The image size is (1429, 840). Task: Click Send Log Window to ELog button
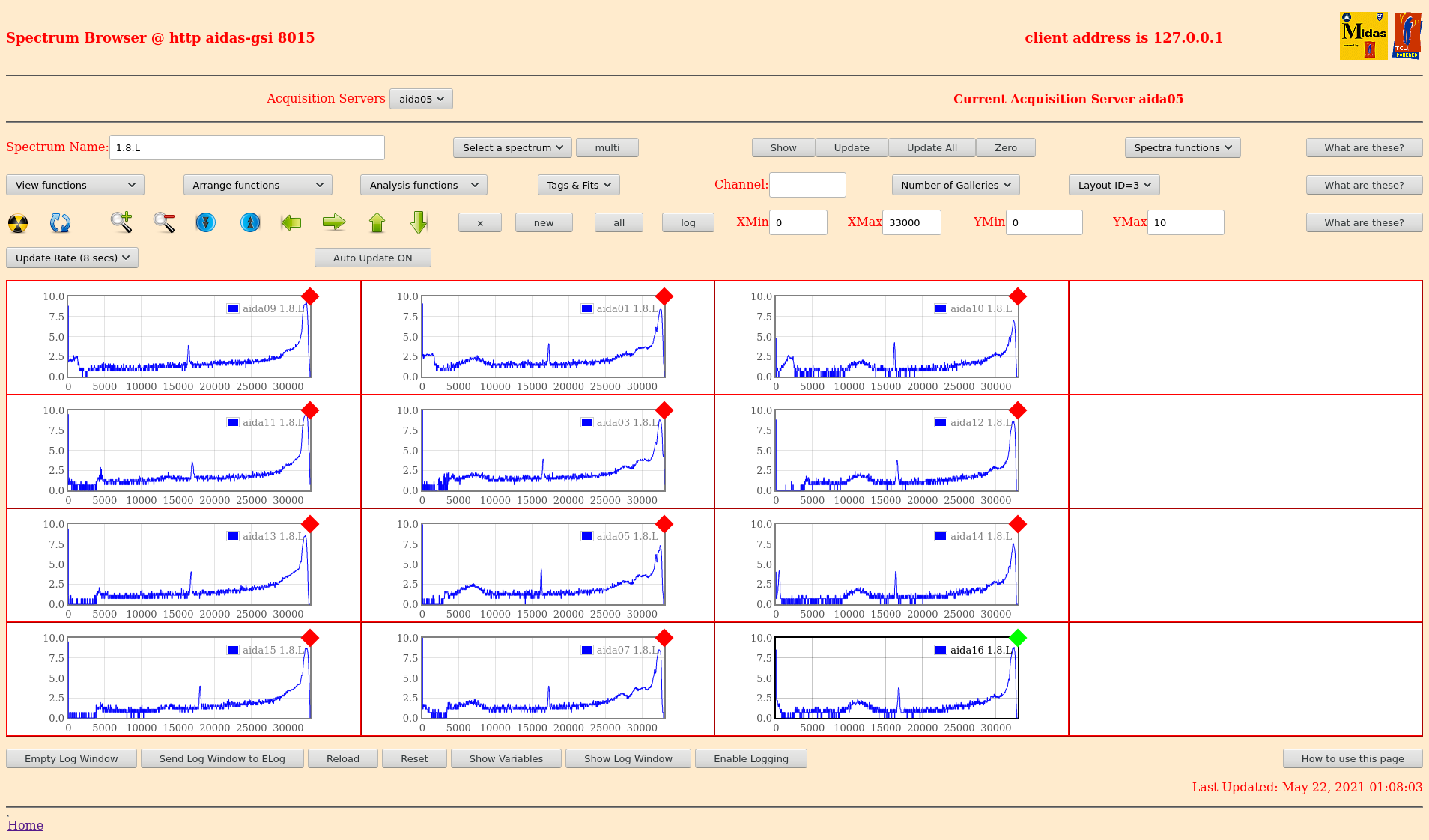click(222, 758)
